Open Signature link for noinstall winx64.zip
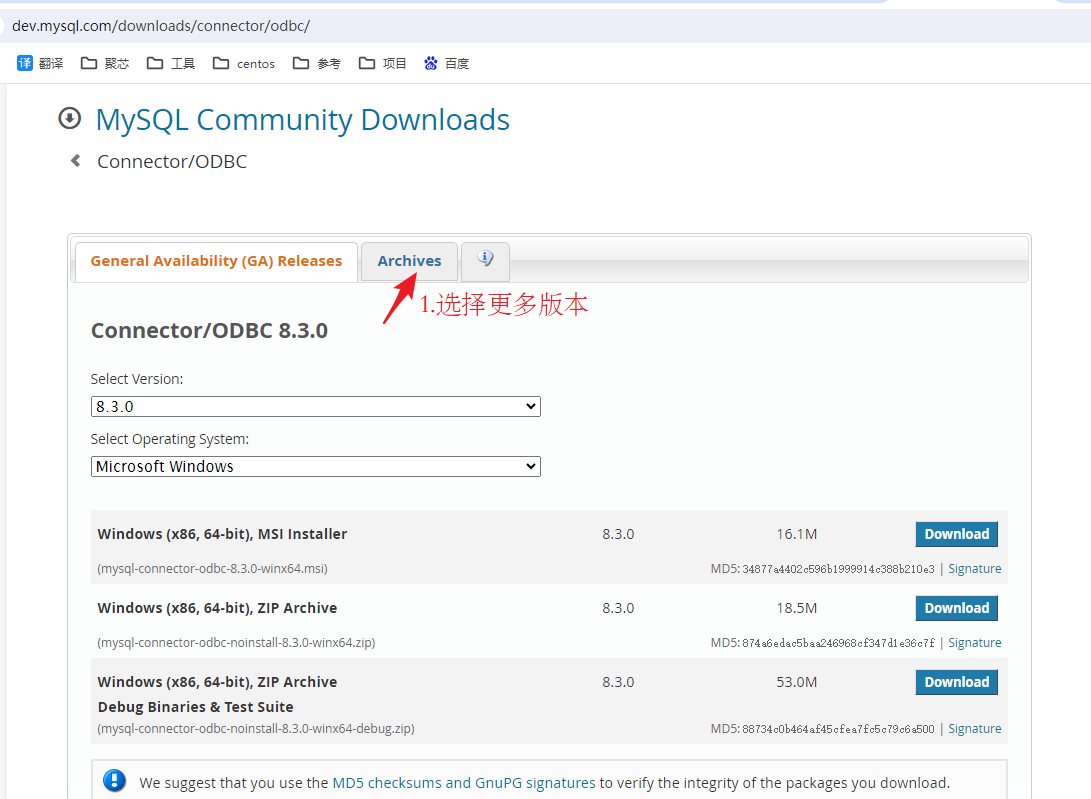 (x=975, y=642)
